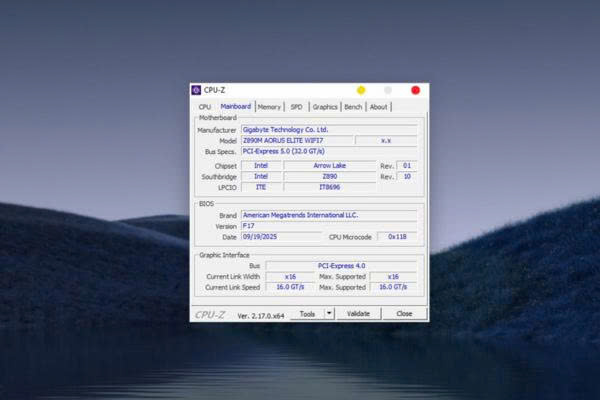Click the CPU Microcode value 0x118
The height and width of the screenshot is (400, 600).
point(397,237)
